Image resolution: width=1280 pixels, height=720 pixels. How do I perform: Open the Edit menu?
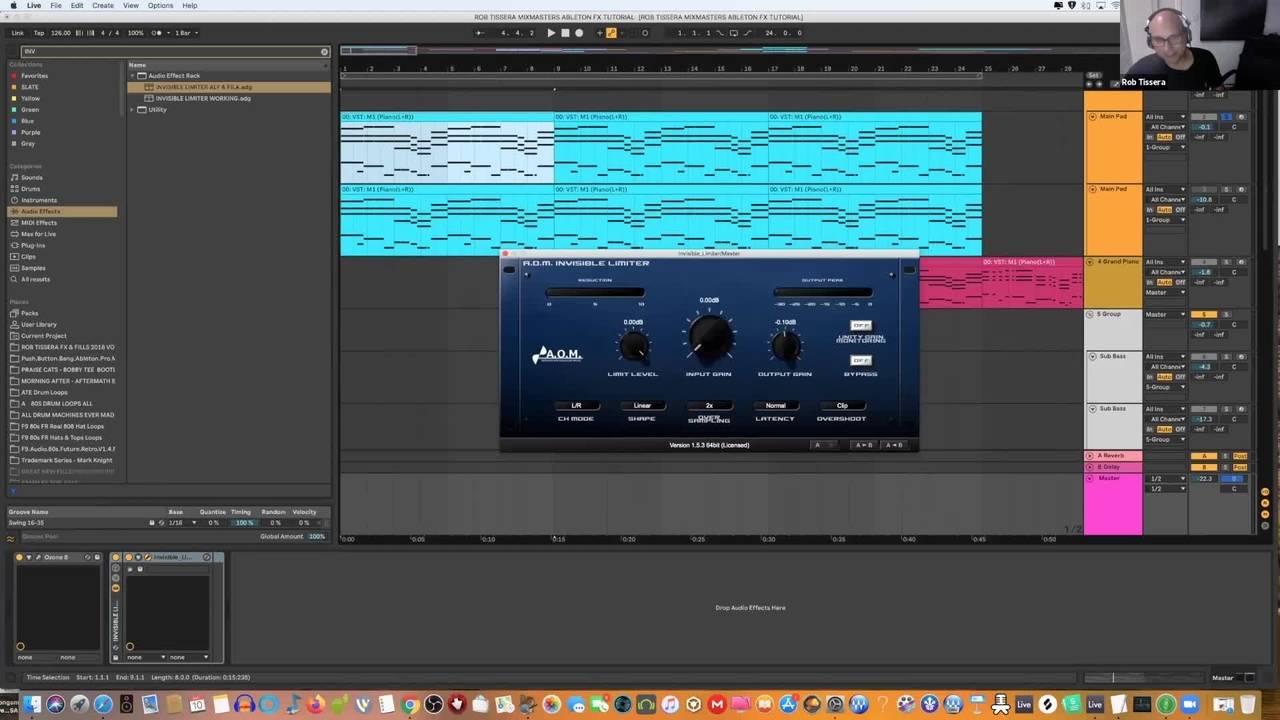point(77,5)
